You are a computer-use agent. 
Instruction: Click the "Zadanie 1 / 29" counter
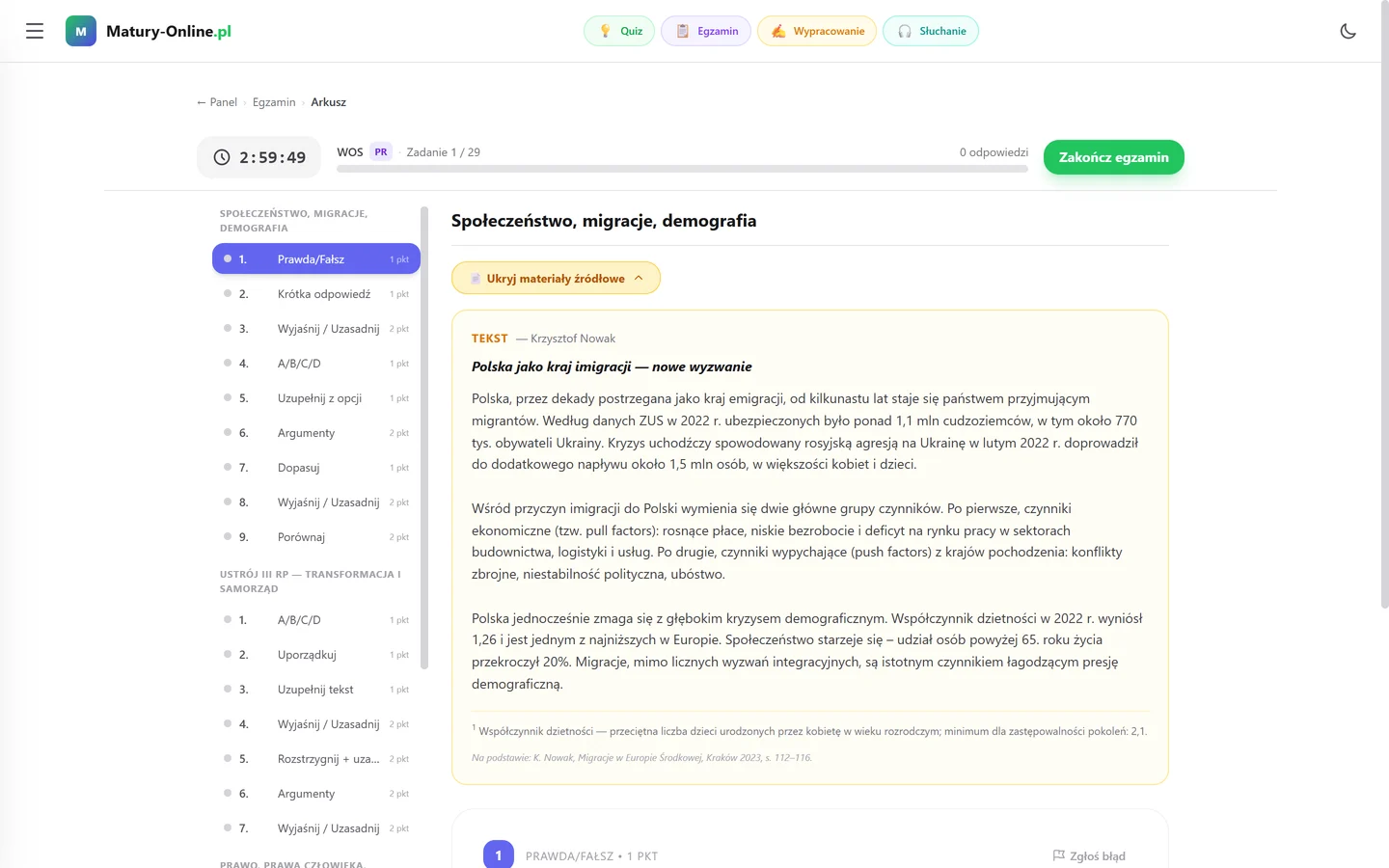(x=444, y=152)
